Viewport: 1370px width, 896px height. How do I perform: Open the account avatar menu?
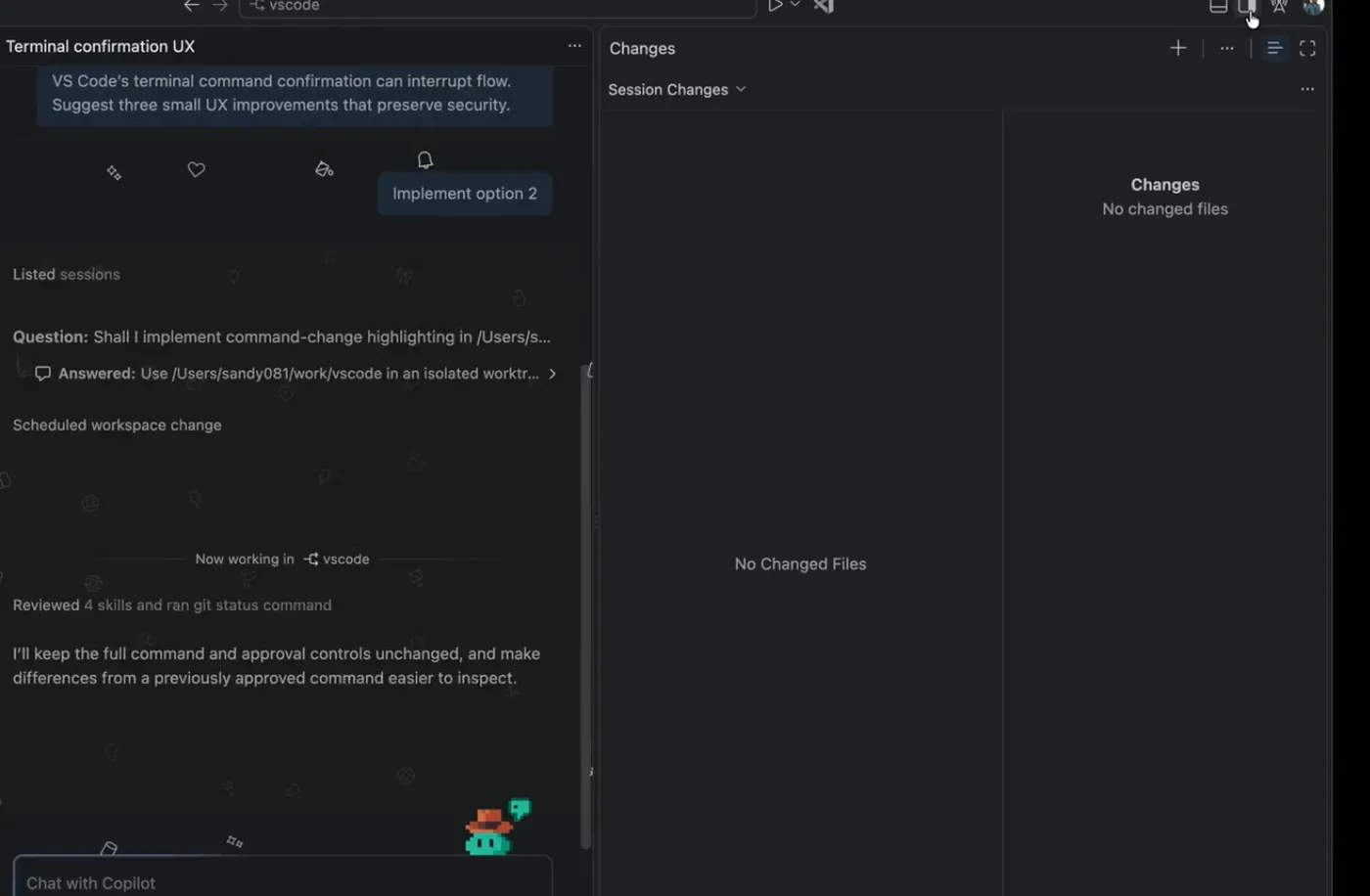click(x=1313, y=6)
